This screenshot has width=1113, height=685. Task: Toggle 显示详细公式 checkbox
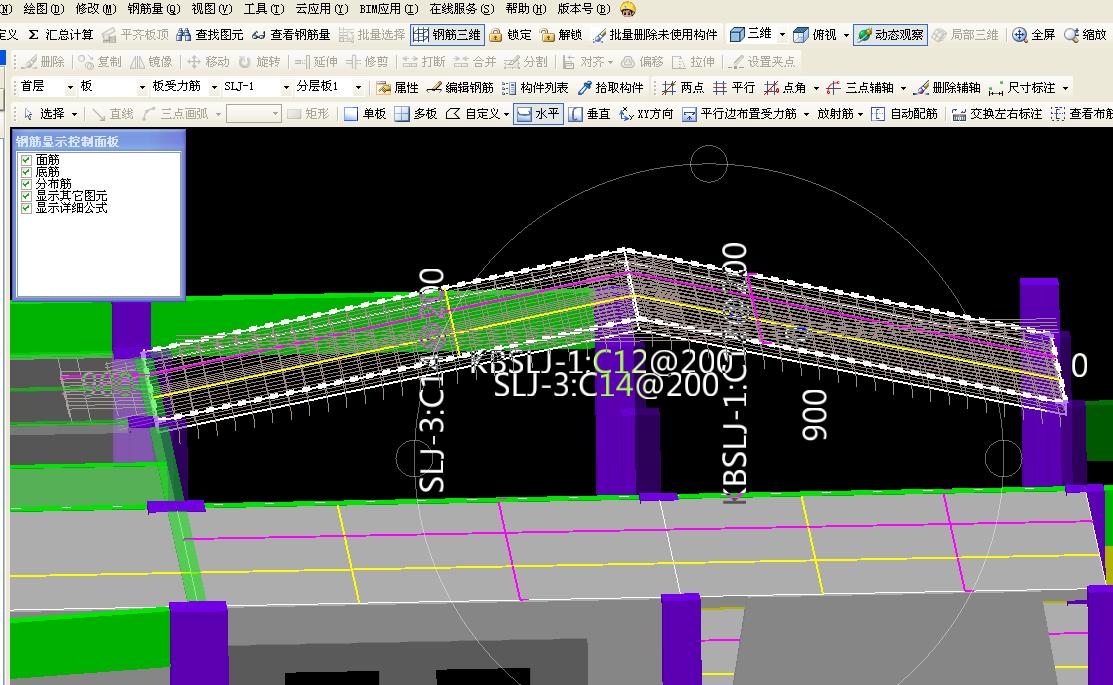[x=26, y=208]
